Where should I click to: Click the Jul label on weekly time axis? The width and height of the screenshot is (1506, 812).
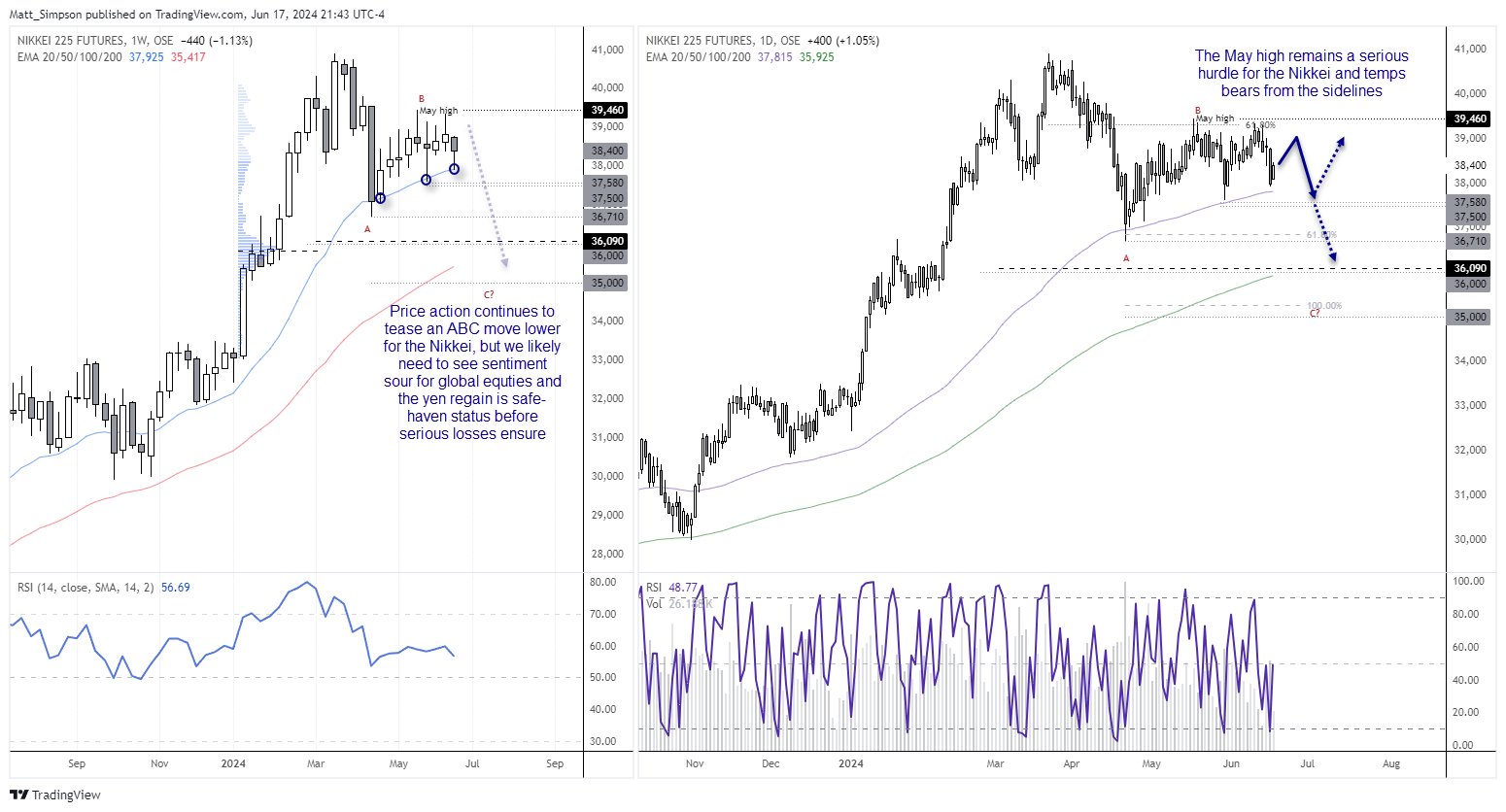click(472, 763)
